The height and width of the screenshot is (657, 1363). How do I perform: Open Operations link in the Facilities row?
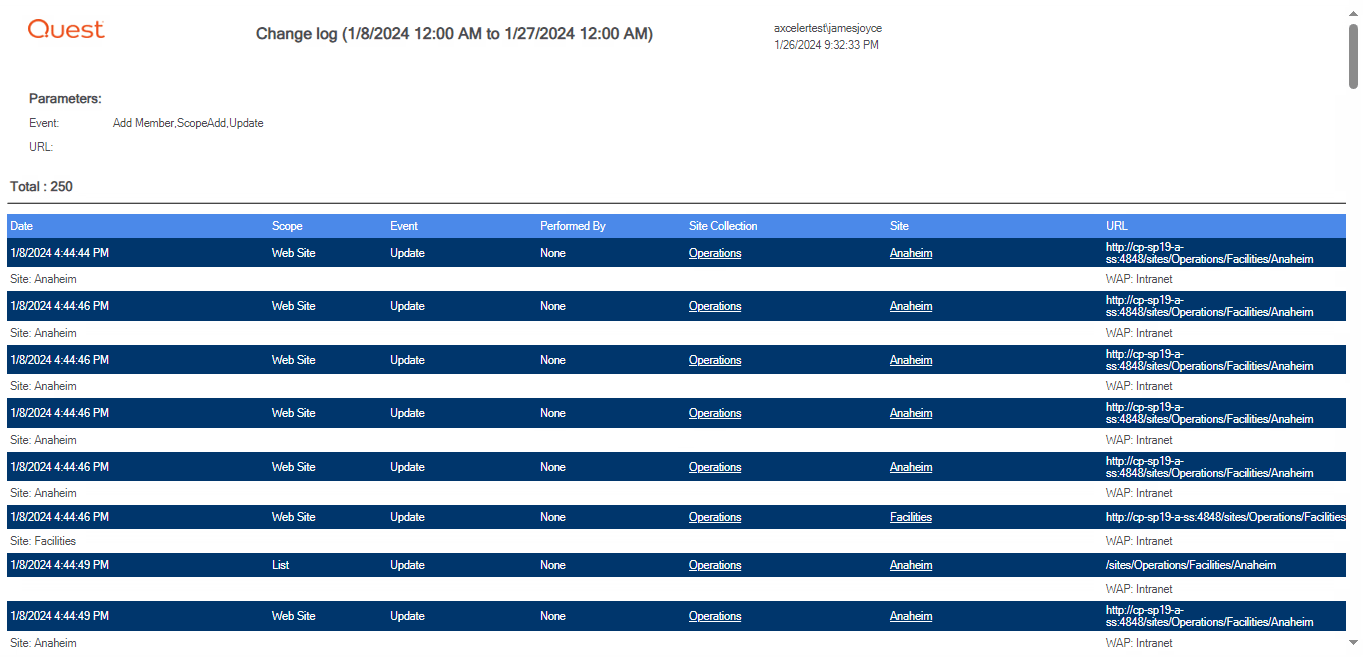[715, 517]
